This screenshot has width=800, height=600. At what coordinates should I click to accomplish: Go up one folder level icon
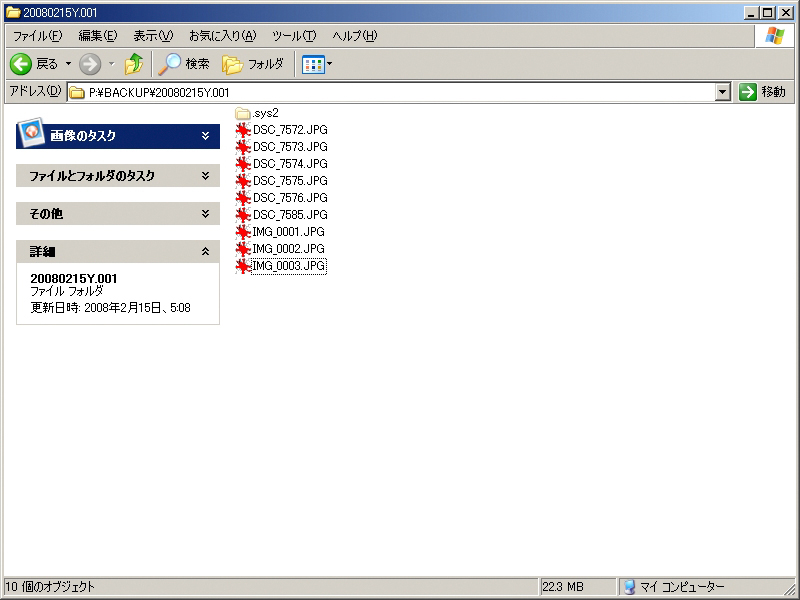coord(134,64)
